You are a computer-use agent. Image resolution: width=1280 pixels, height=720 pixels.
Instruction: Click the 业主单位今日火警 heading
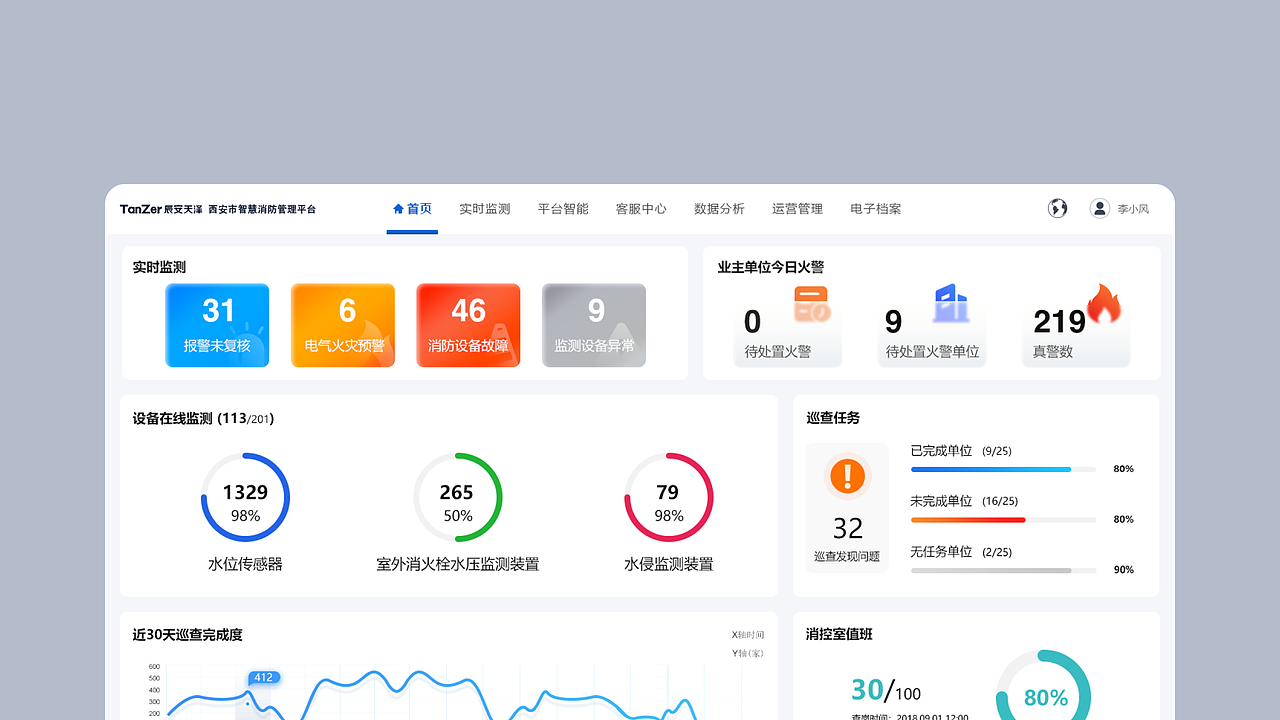coord(771,267)
